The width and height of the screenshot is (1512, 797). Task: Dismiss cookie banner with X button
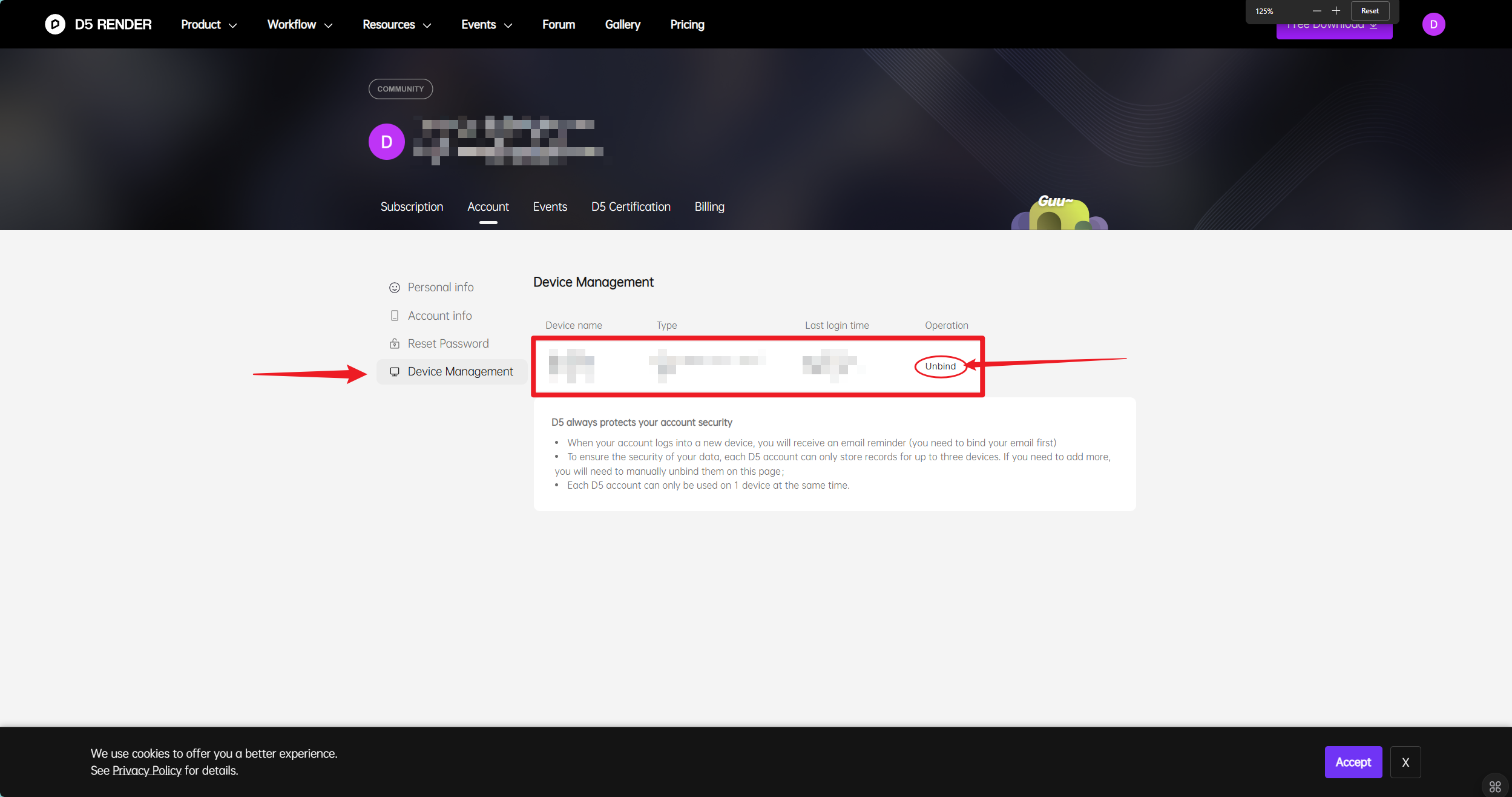1405,762
